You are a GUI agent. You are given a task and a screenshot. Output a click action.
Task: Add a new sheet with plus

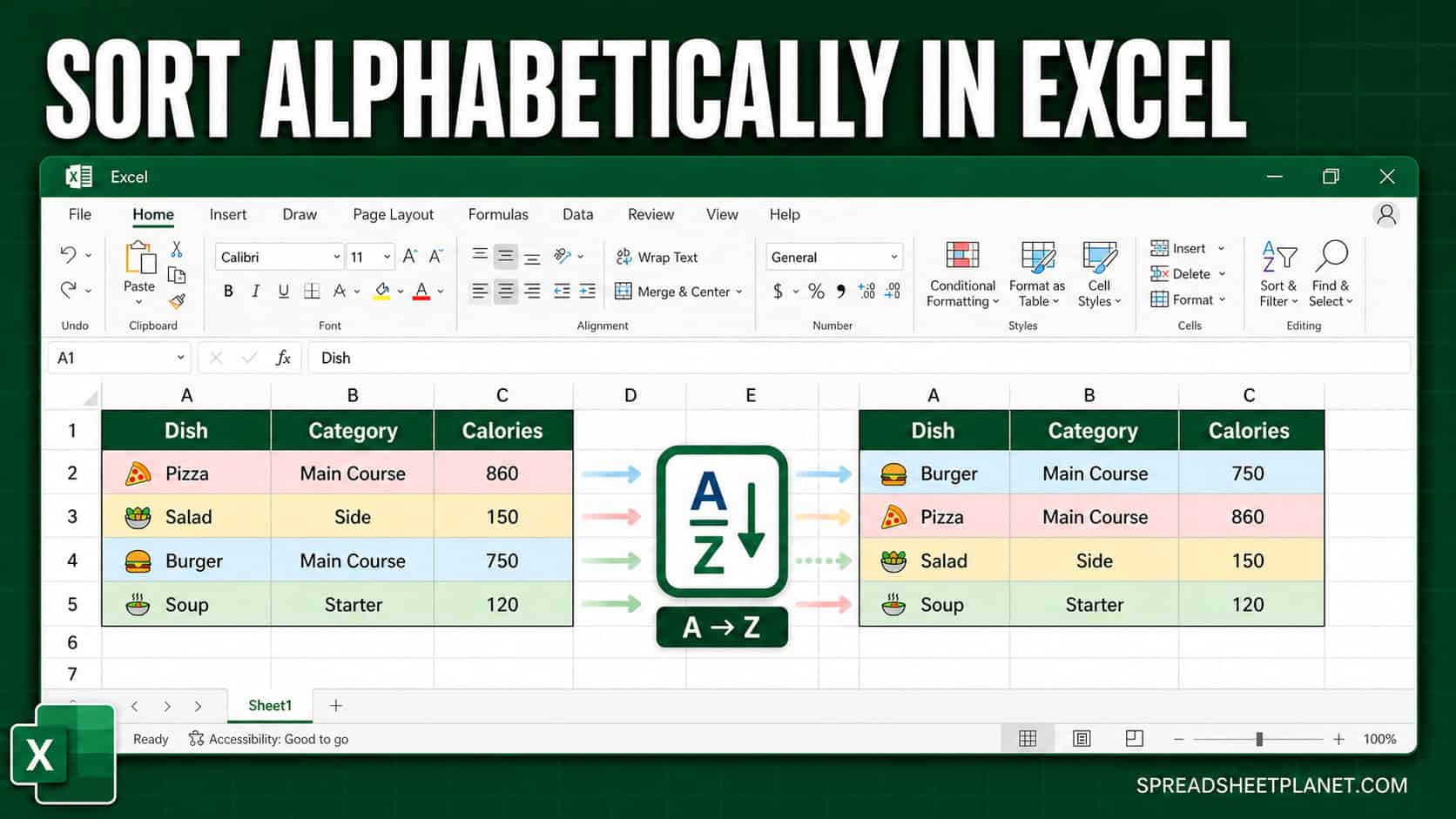pos(336,706)
